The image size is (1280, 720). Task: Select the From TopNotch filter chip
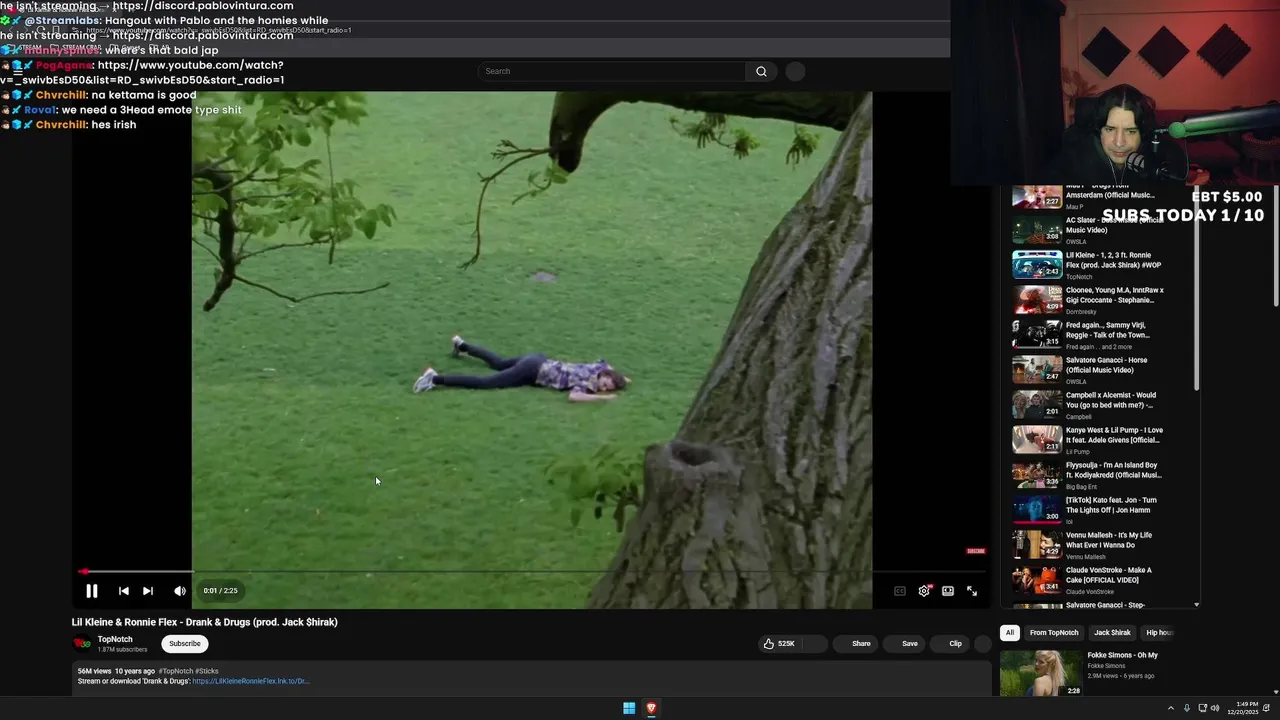pyautogui.click(x=1054, y=632)
